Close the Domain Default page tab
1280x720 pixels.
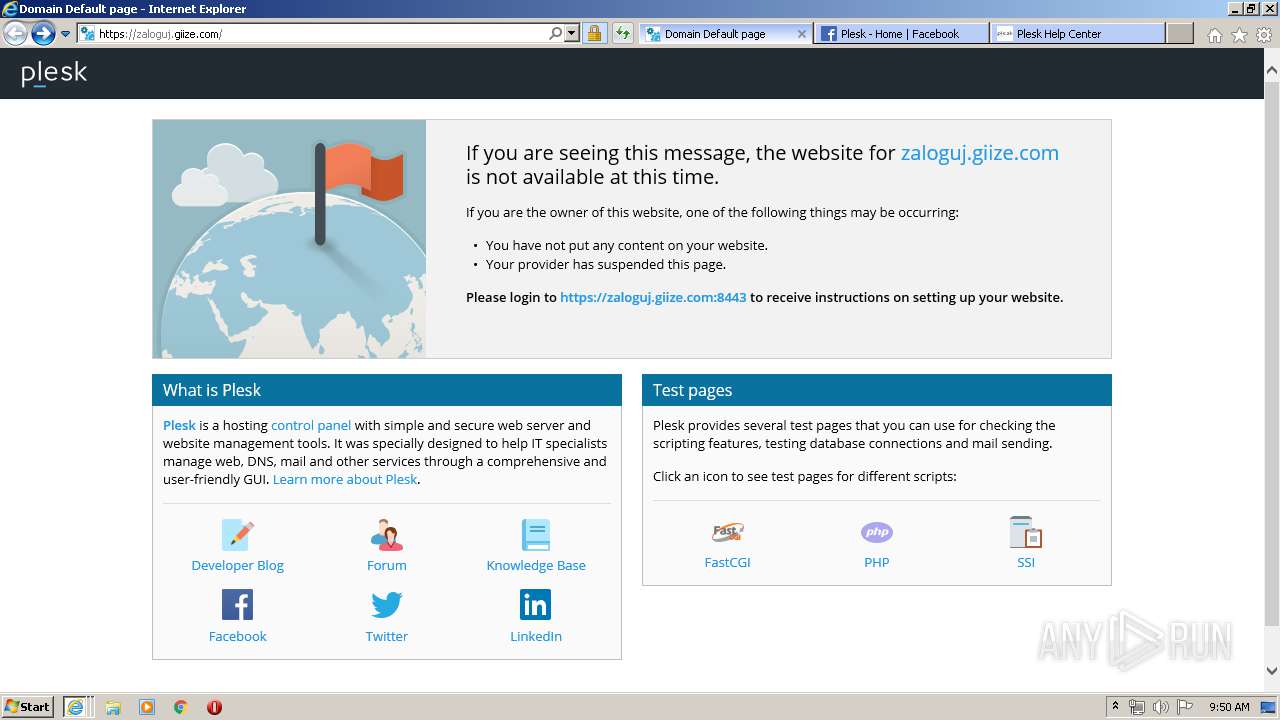(801, 34)
